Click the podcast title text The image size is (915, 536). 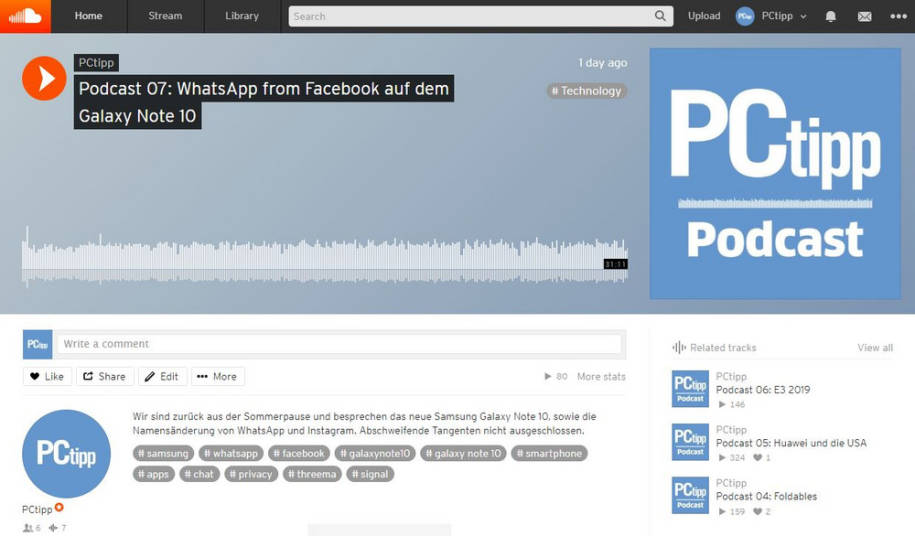[264, 102]
